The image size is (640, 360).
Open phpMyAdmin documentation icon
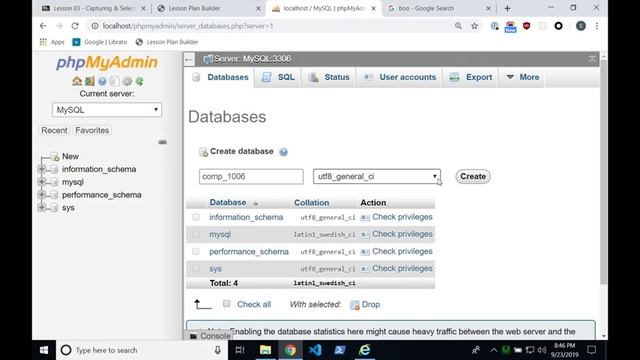[x=102, y=81]
